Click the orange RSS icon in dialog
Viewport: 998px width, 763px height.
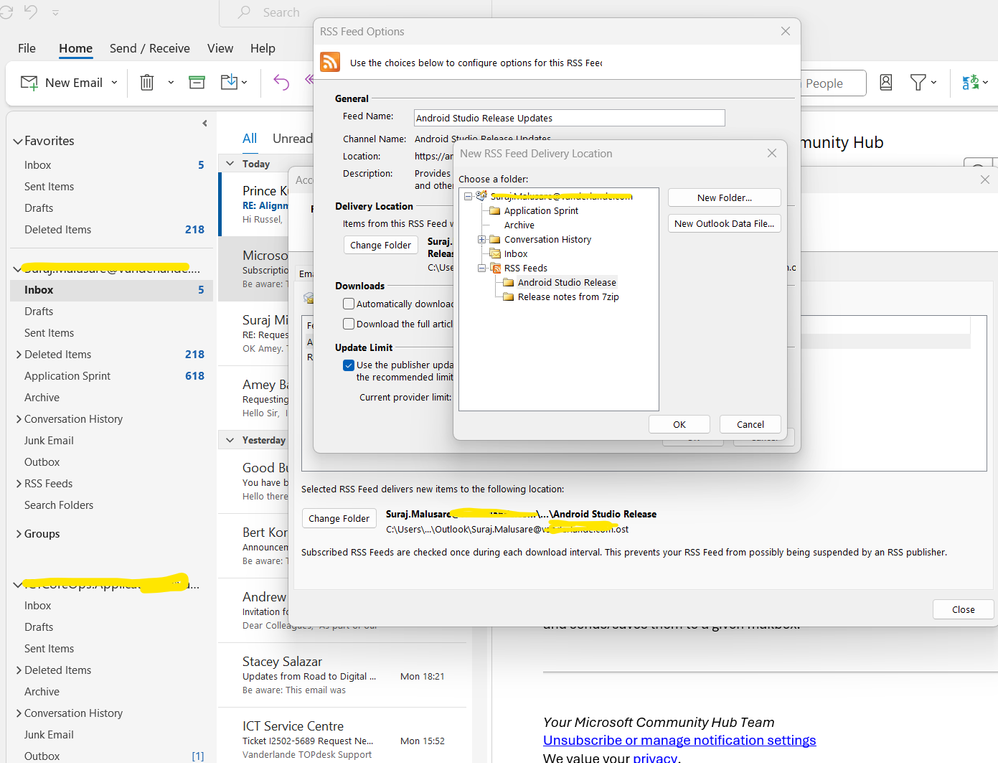[x=330, y=62]
